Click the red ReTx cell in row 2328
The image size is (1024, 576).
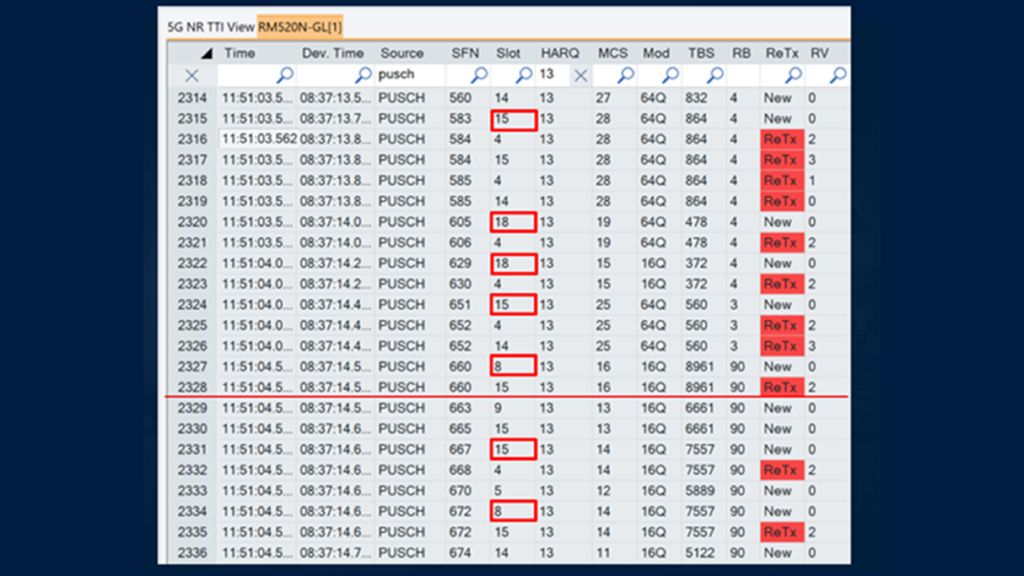point(781,387)
